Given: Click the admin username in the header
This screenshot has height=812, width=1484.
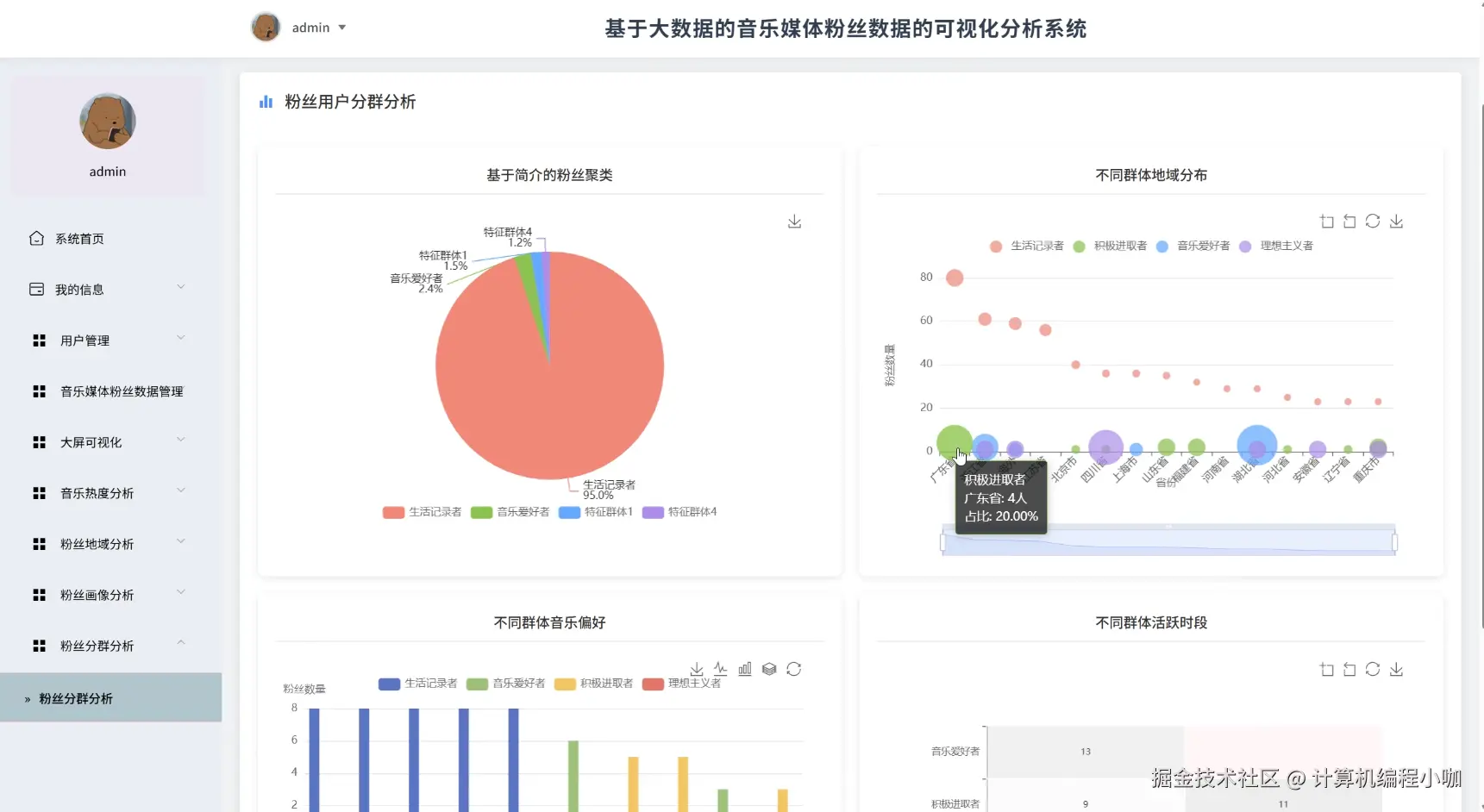Looking at the screenshot, I should tap(310, 28).
